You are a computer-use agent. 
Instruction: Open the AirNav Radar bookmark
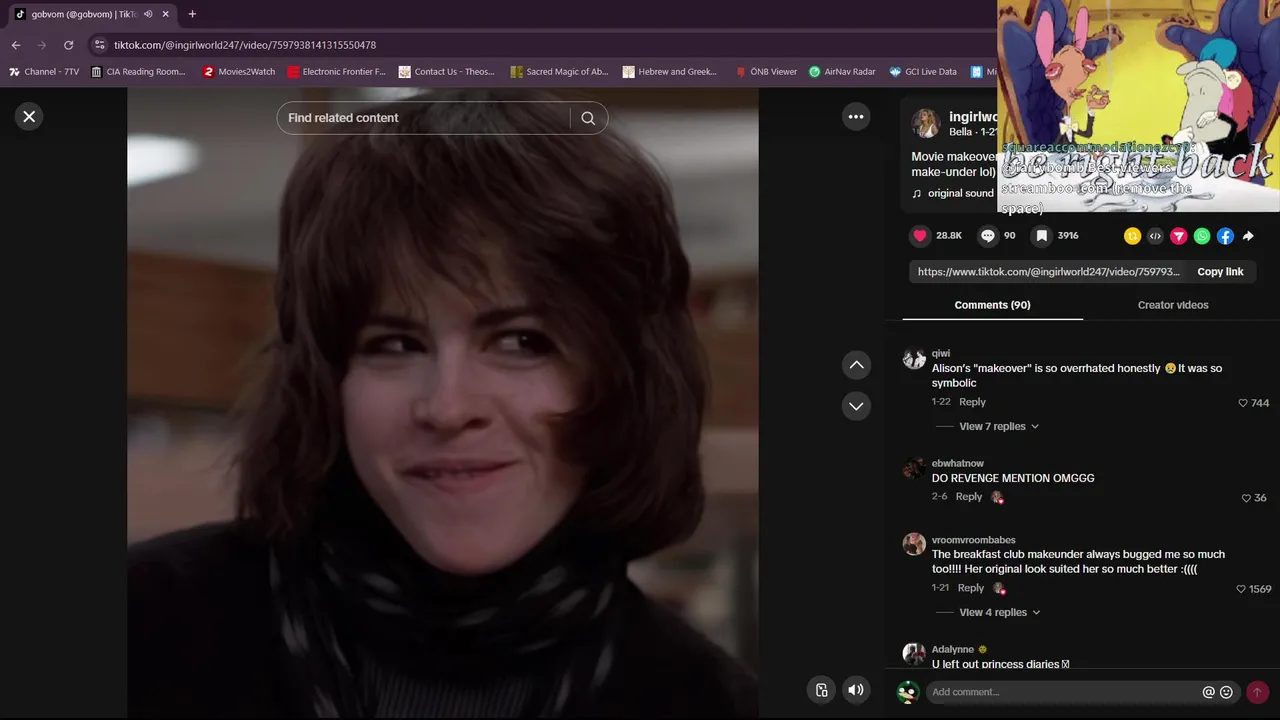(x=842, y=72)
